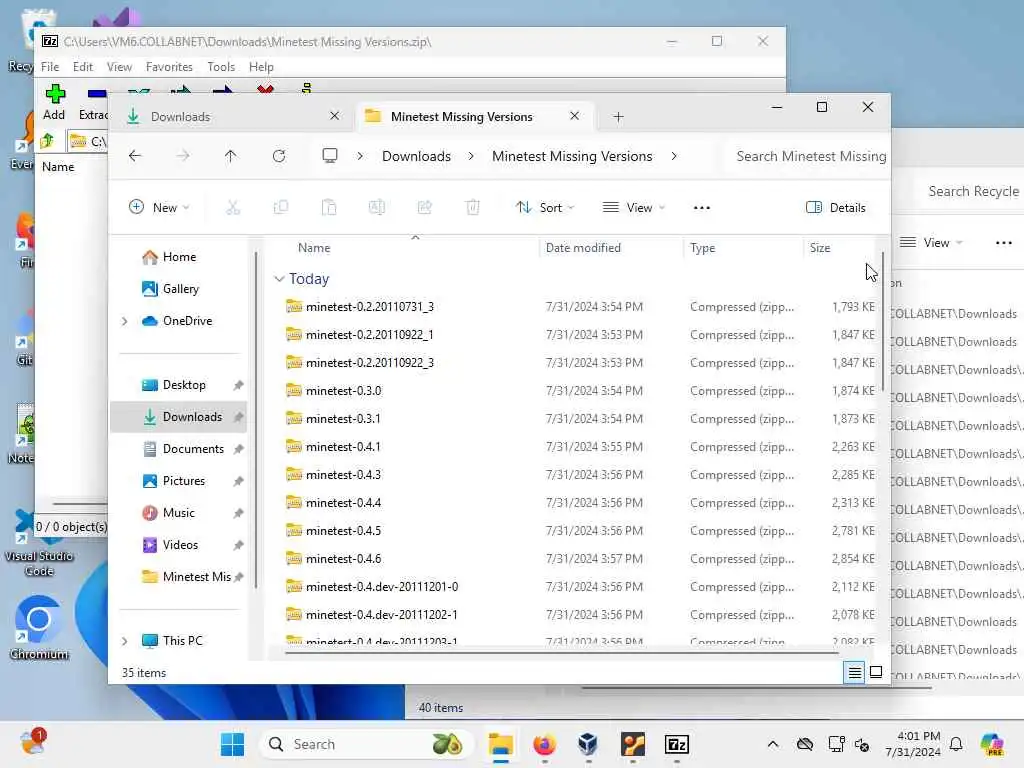This screenshot has width=1024, height=768.
Task: Click the Back arrow in File Explorer
Action: click(135, 156)
